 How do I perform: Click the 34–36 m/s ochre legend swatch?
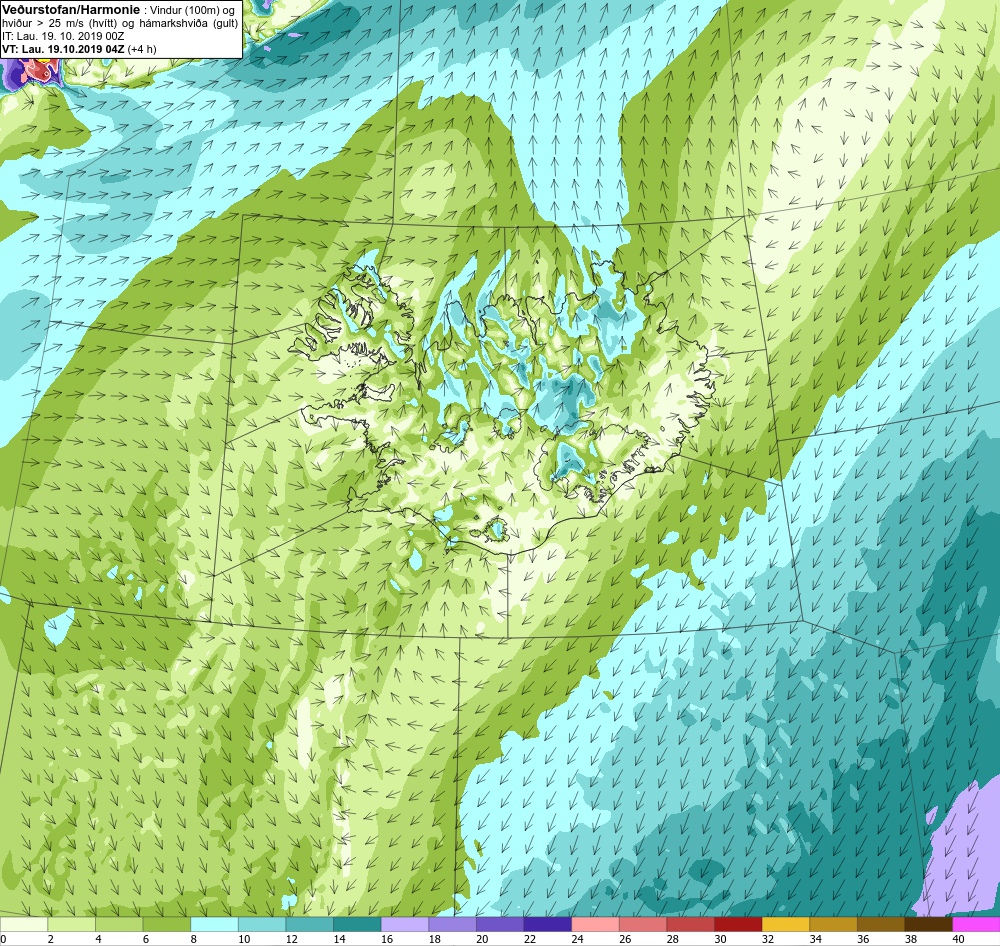pos(834,924)
